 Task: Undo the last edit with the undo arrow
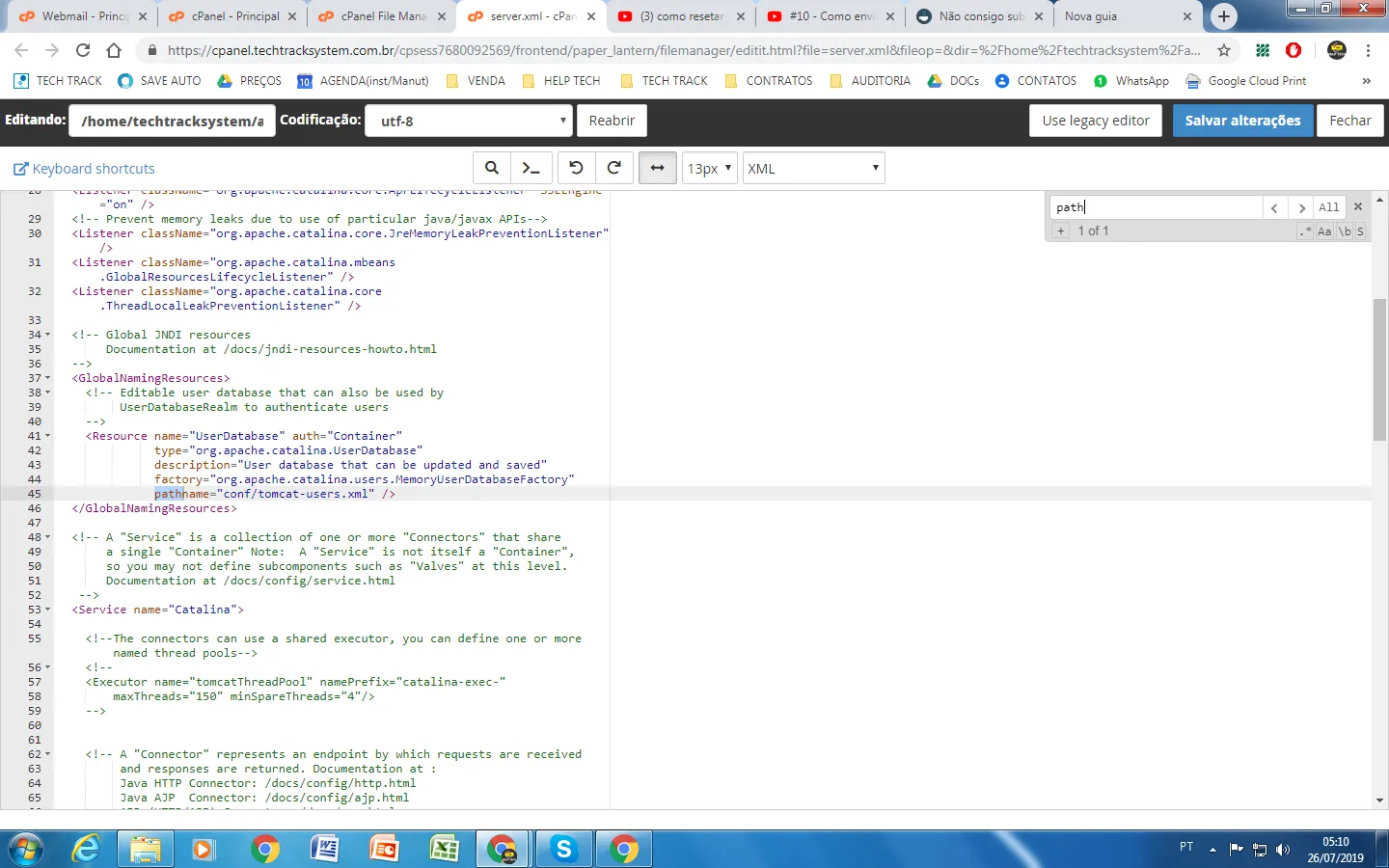576,168
